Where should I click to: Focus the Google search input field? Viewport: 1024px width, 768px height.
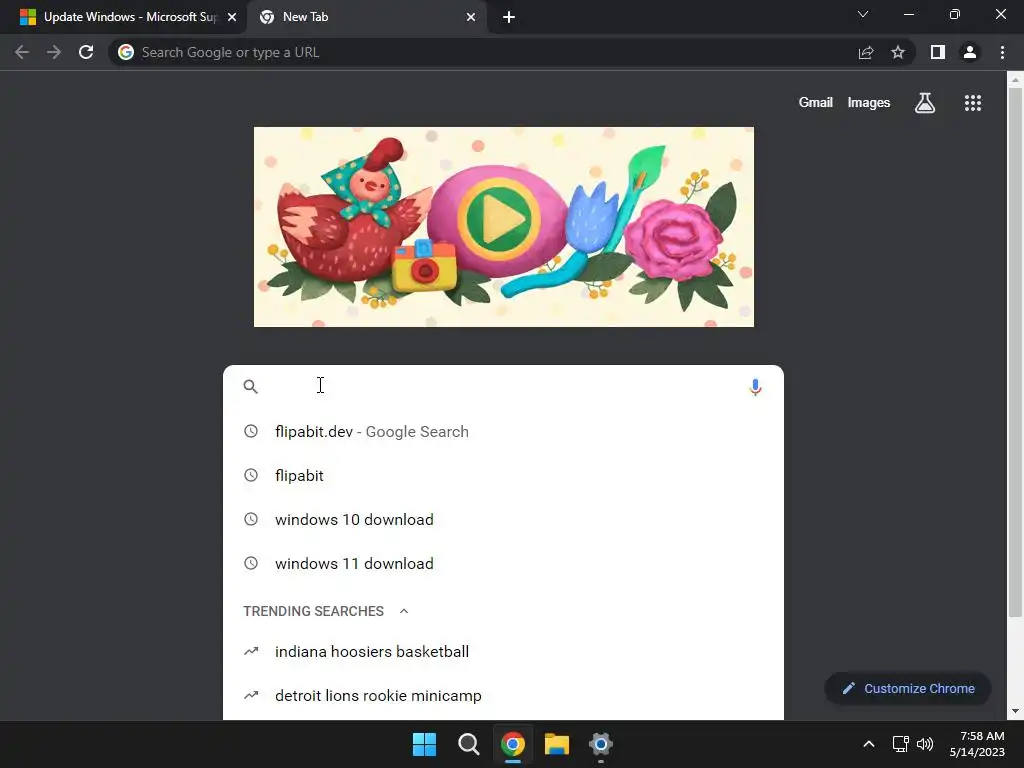[503, 387]
